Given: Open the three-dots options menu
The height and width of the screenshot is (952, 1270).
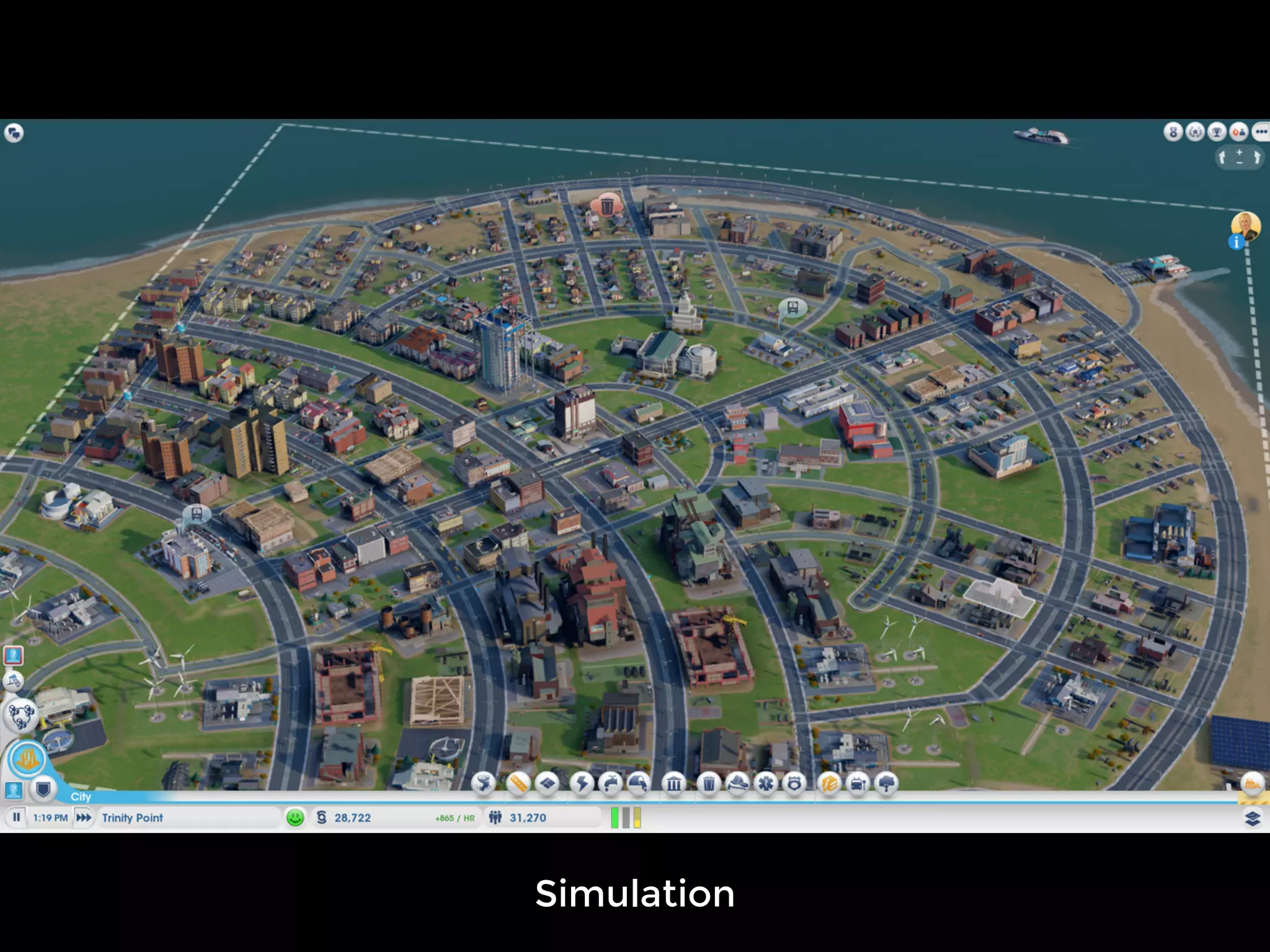Looking at the screenshot, I should (x=1261, y=132).
